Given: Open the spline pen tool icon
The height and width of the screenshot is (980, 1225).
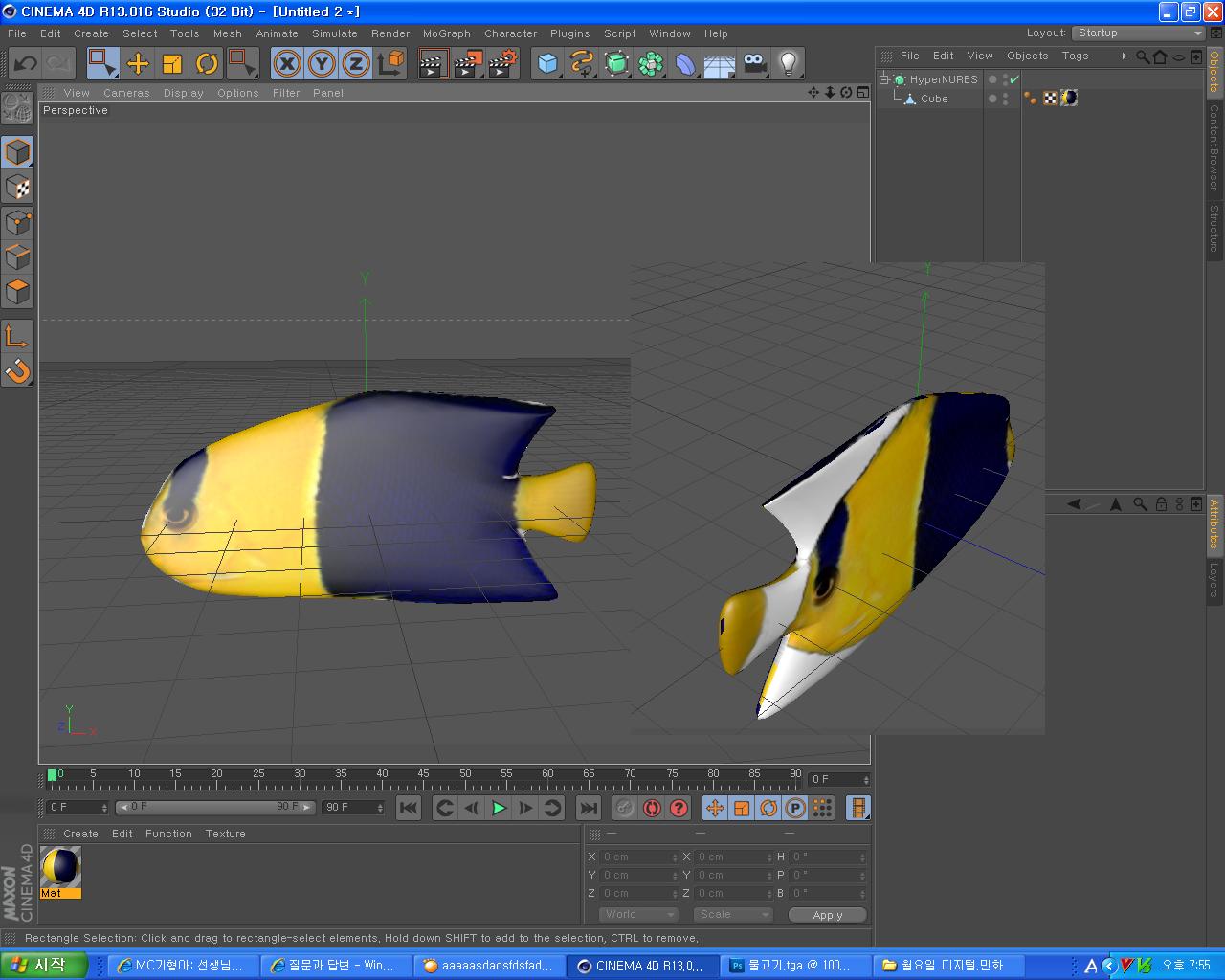Looking at the screenshot, I should [x=582, y=64].
